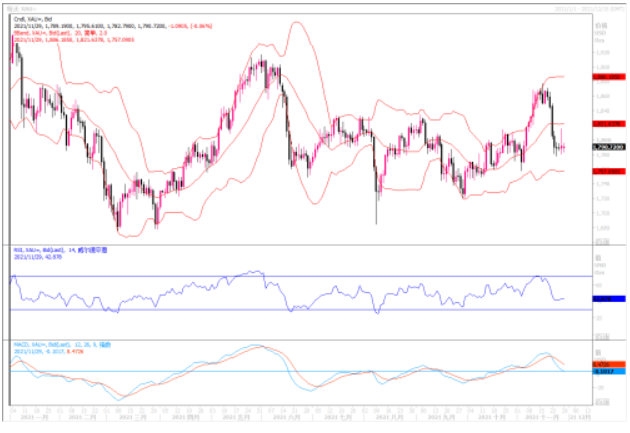The height and width of the screenshot is (433, 630).
Task: Select the RSI upper overbought threshold line
Action: pos(300,276)
